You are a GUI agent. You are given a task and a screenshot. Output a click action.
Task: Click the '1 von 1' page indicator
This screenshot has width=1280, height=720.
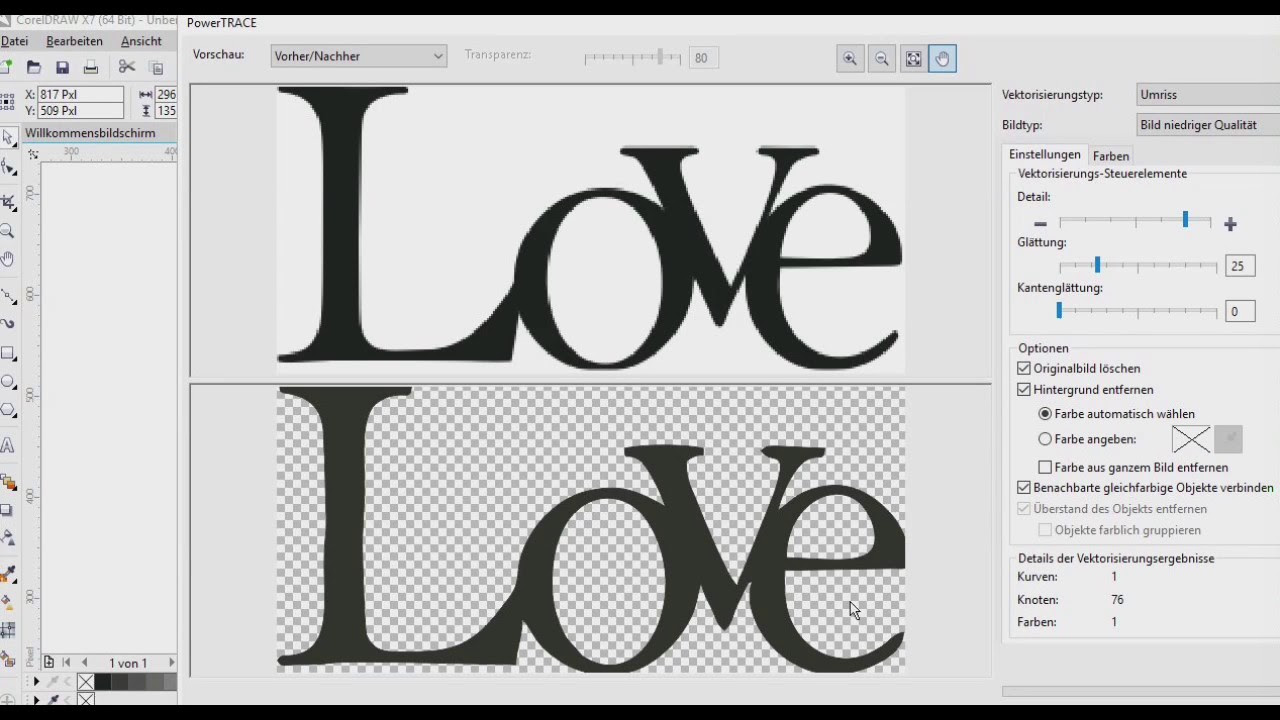[x=128, y=663]
